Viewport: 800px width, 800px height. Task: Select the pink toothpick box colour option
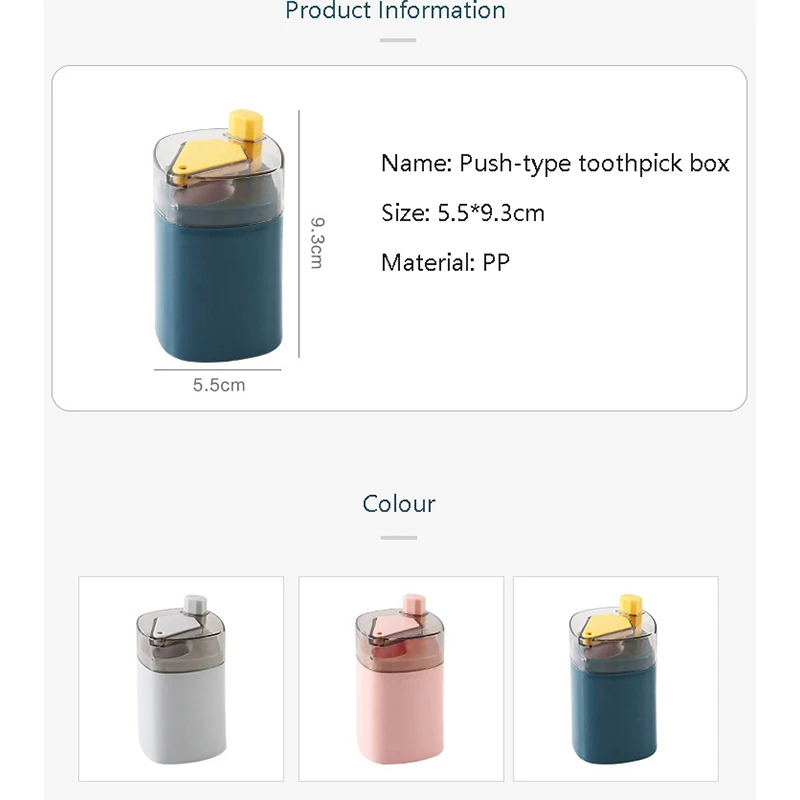click(x=401, y=679)
